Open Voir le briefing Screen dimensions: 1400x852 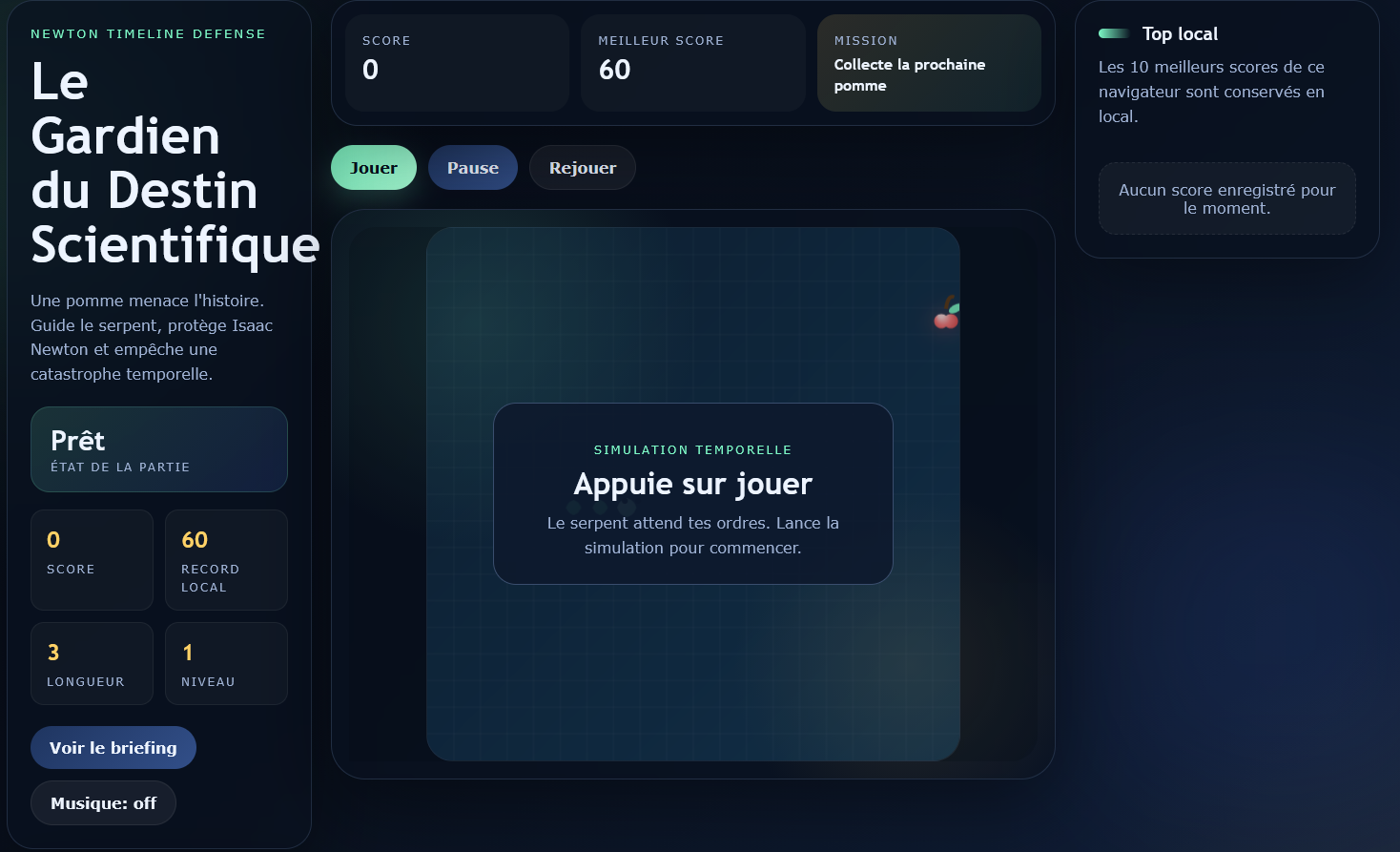113,747
